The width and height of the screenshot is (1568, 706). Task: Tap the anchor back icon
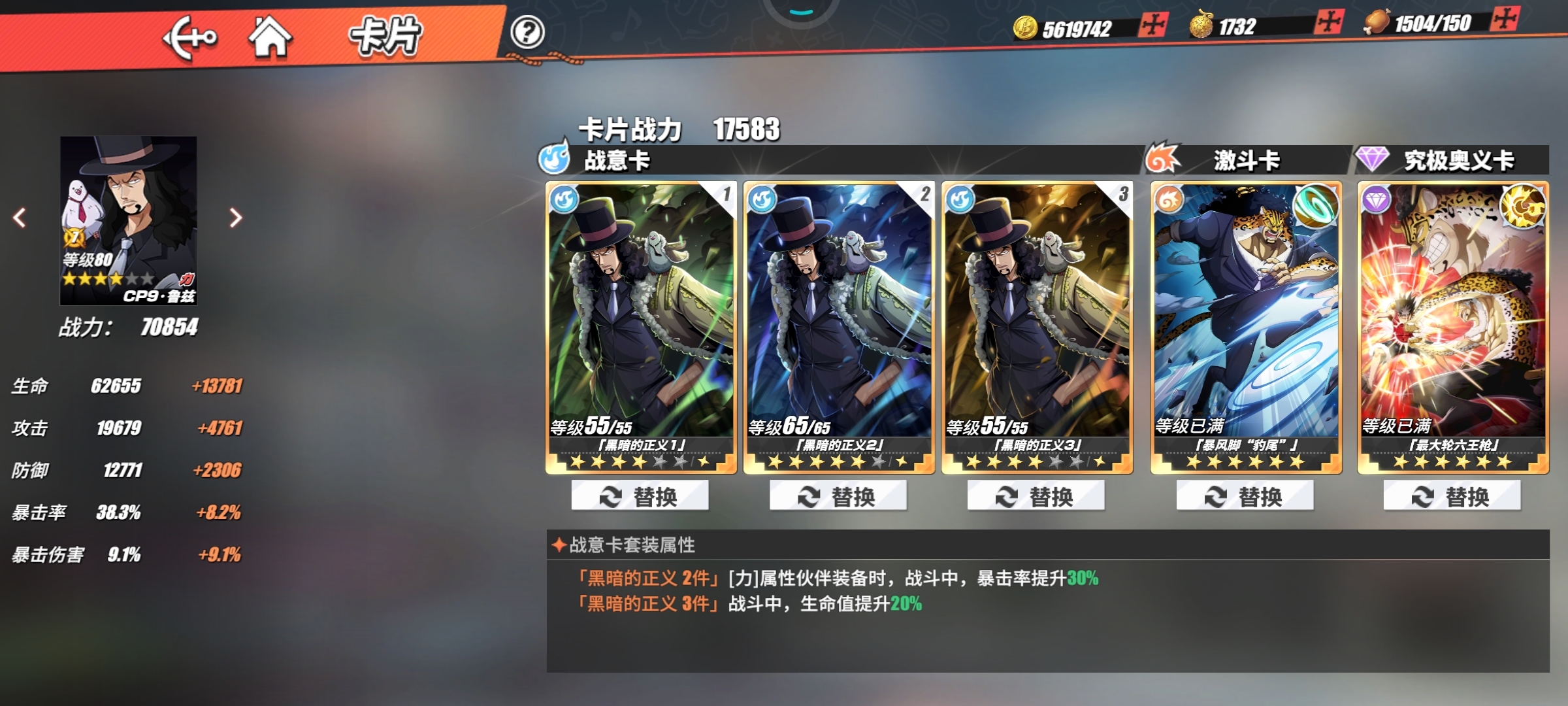point(189,39)
